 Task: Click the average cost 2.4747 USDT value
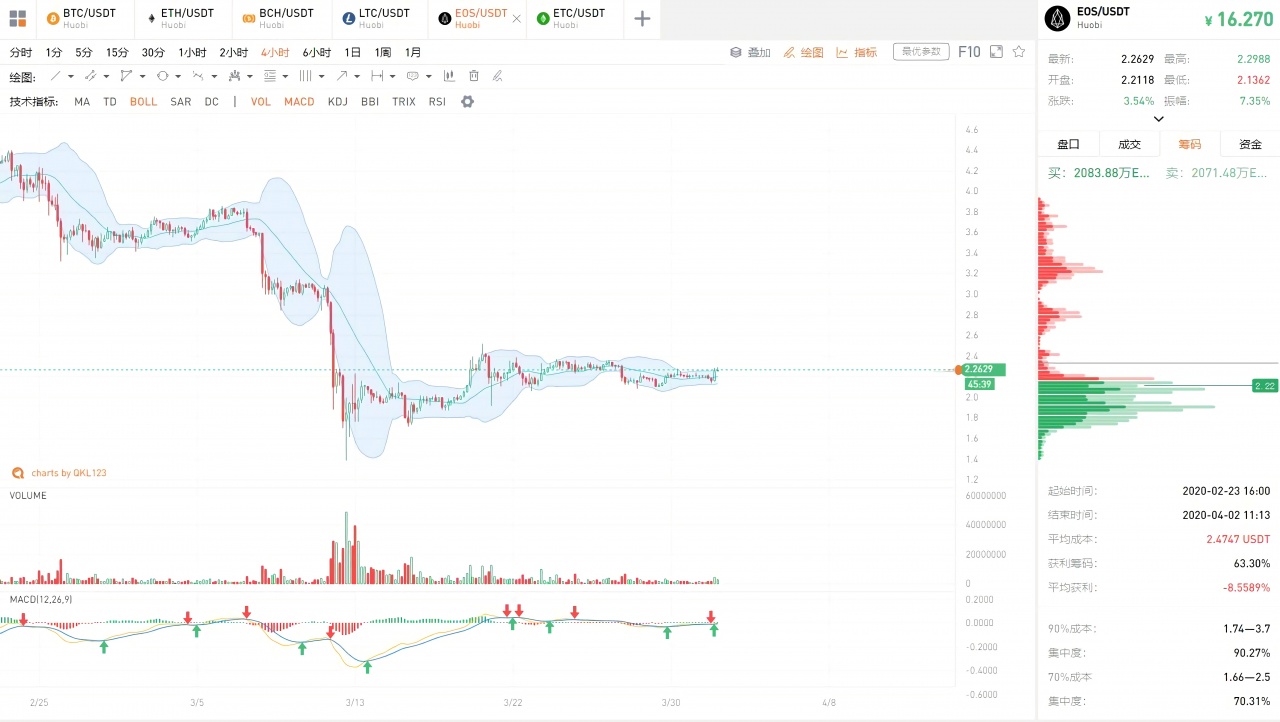tap(1238, 539)
